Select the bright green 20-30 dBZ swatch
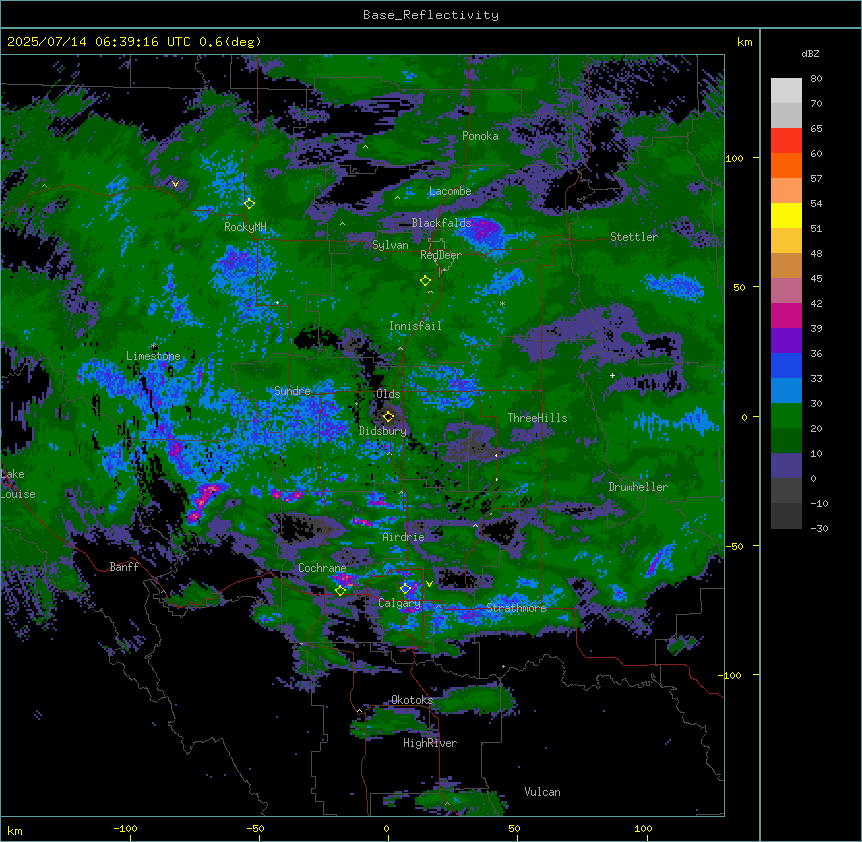The image size is (862, 842). tap(786, 416)
